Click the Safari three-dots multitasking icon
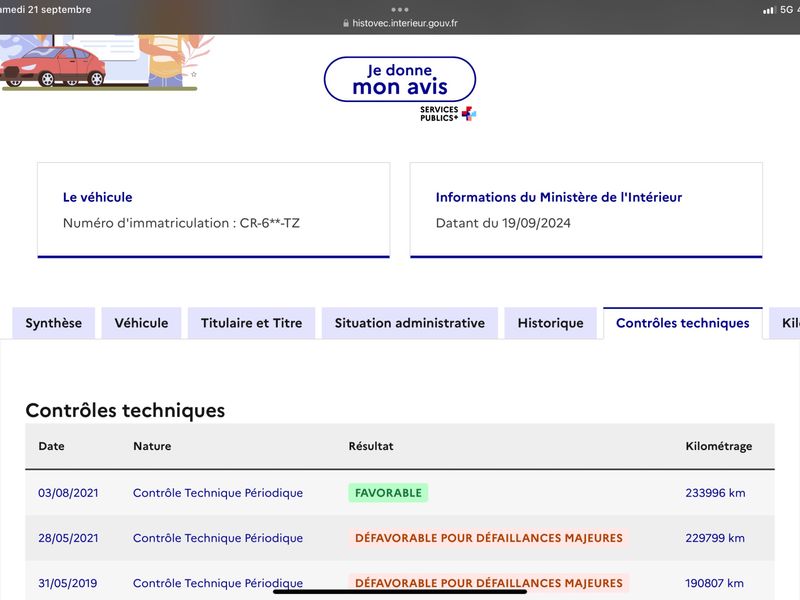Image resolution: width=800 pixels, height=600 pixels. coord(399,9)
